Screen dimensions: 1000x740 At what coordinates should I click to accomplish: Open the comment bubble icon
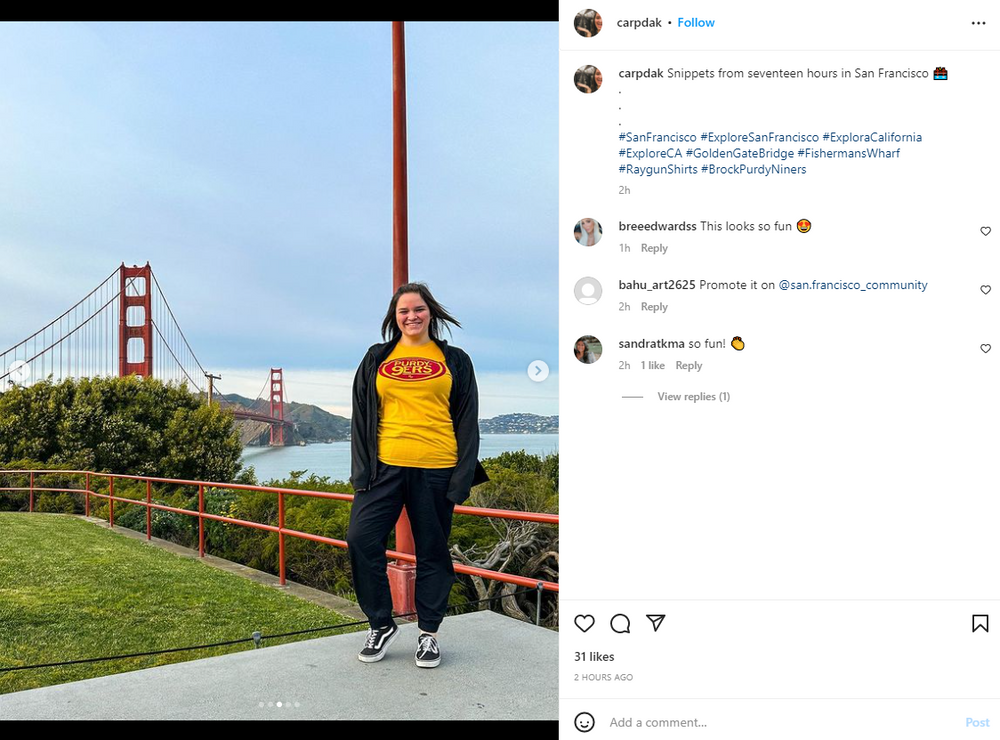620,624
